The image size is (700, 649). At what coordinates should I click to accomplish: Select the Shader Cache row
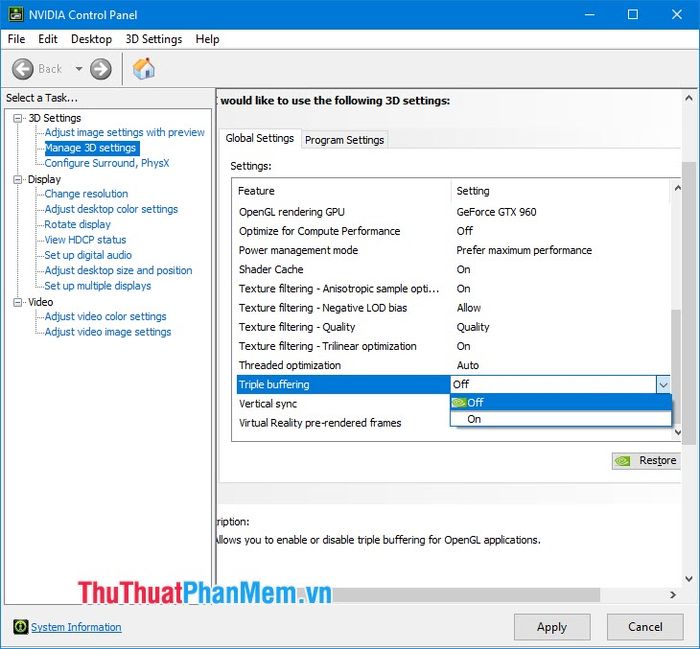[x=453, y=270]
